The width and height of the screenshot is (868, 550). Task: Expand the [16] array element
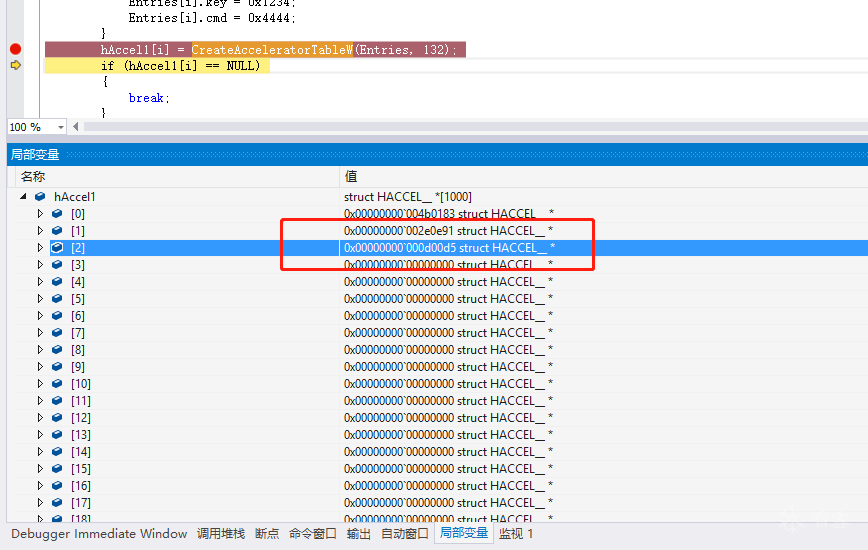(x=40, y=486)
